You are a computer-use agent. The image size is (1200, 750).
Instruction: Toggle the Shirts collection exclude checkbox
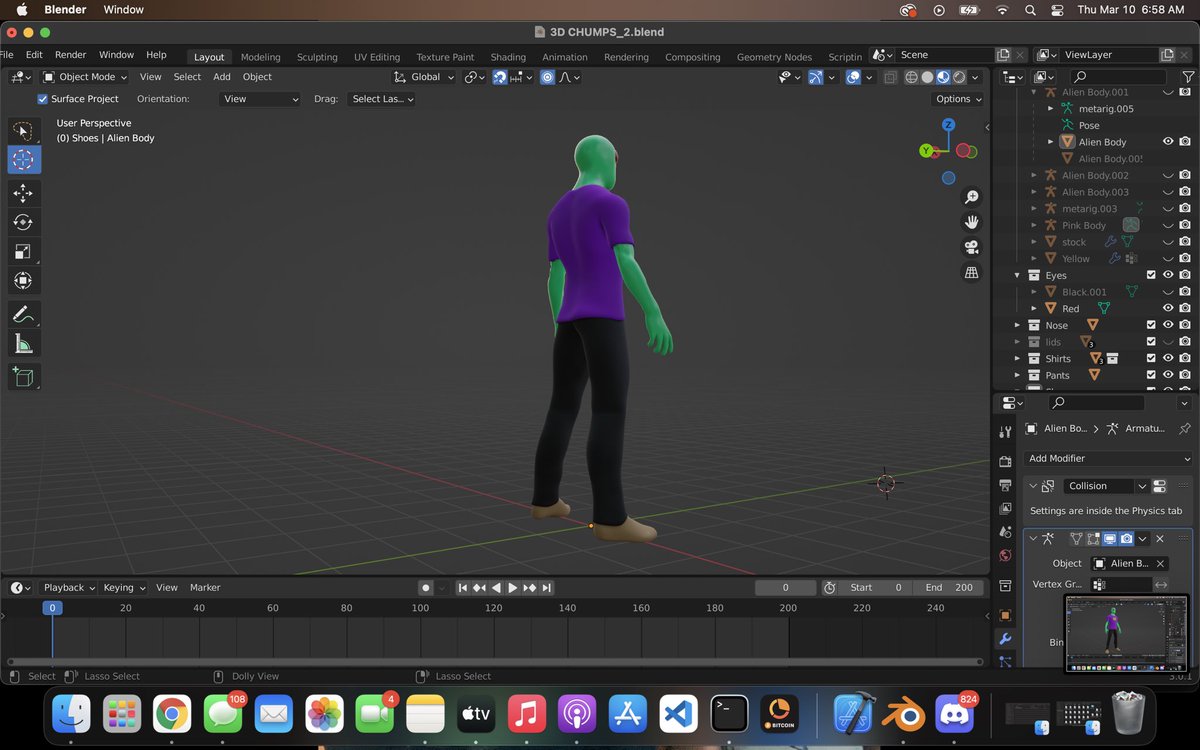click(x=1151, y=358)
